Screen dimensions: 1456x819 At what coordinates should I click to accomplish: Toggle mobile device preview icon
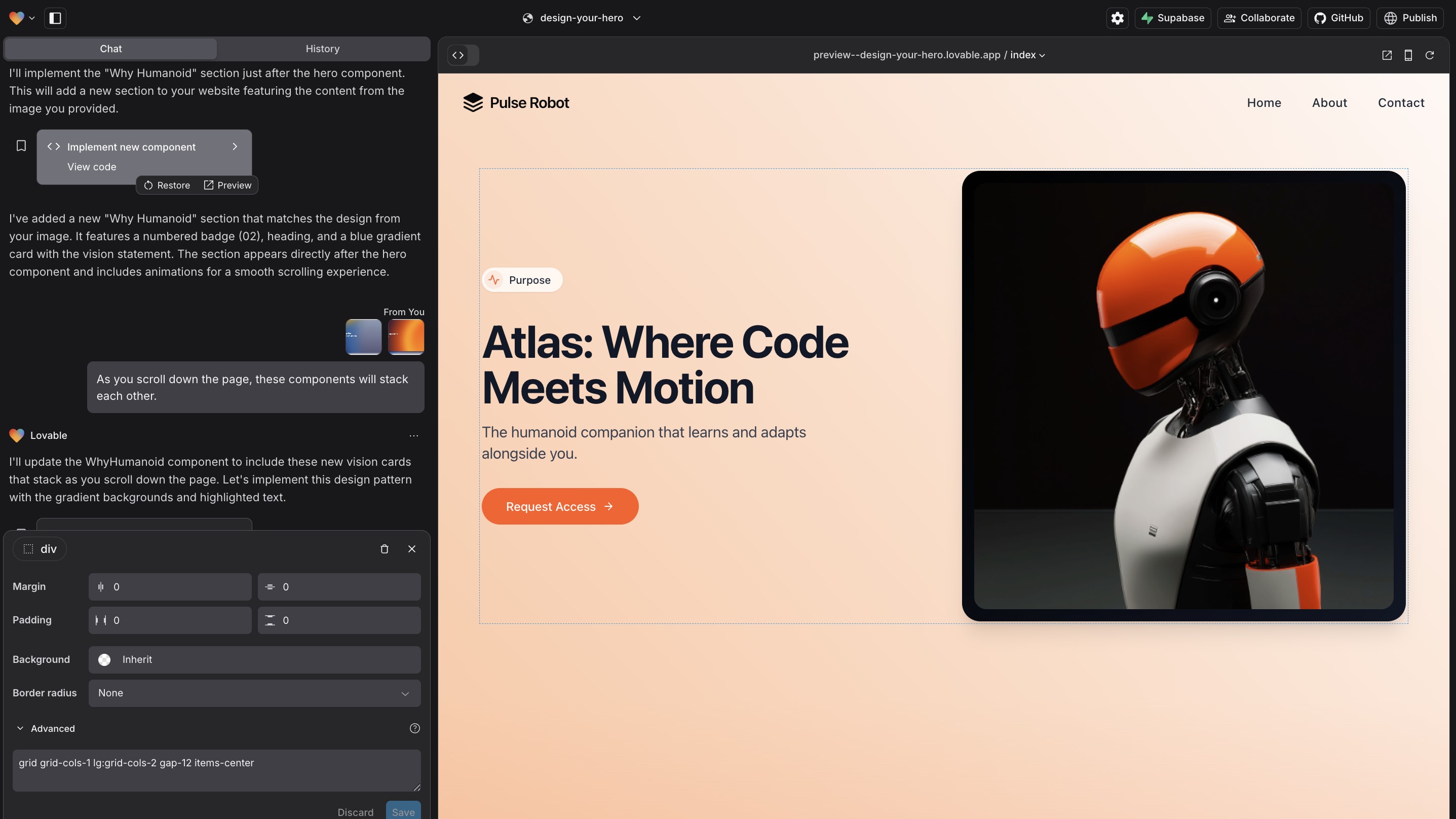1408,55
